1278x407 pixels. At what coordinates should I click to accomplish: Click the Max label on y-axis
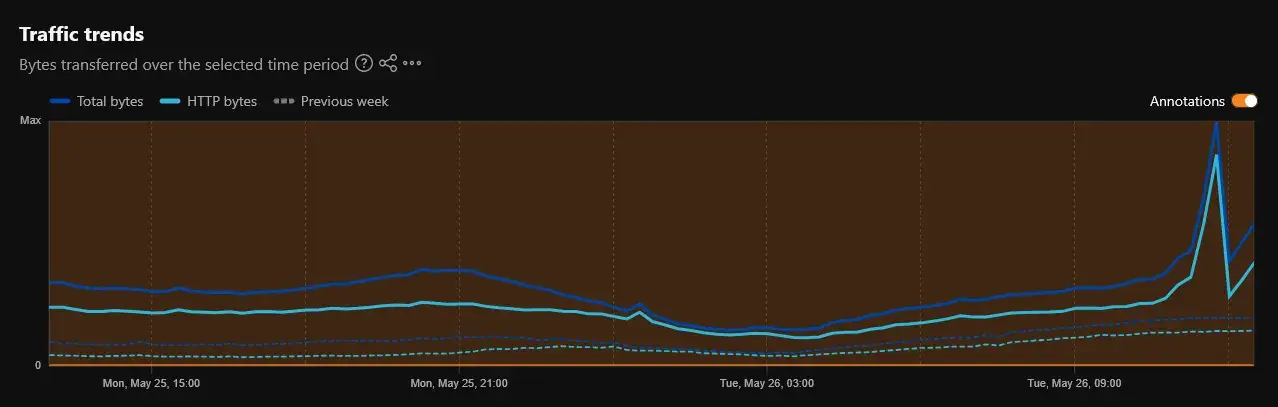31,120
